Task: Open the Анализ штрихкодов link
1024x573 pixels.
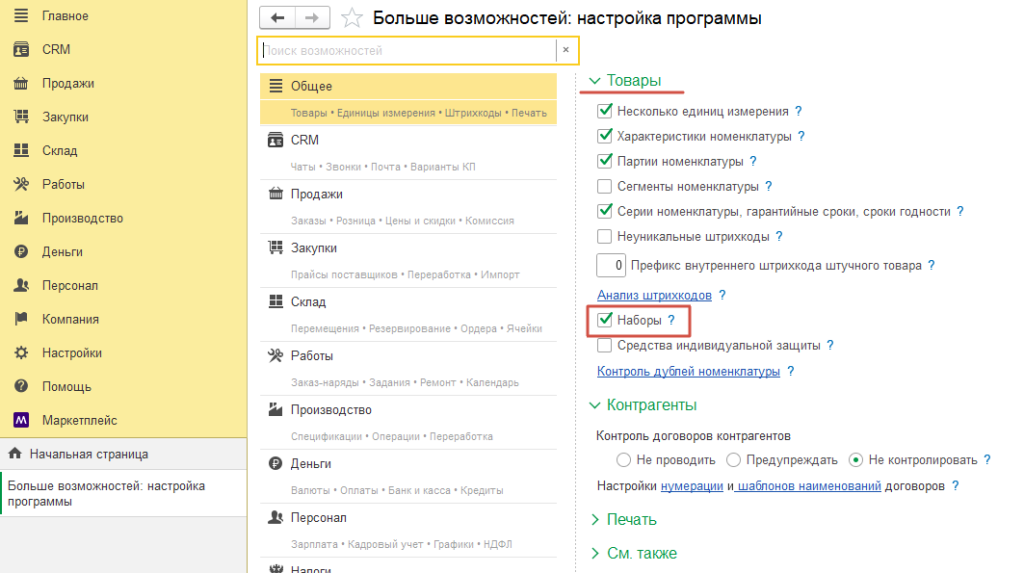Action: click(x=654, y=295)
